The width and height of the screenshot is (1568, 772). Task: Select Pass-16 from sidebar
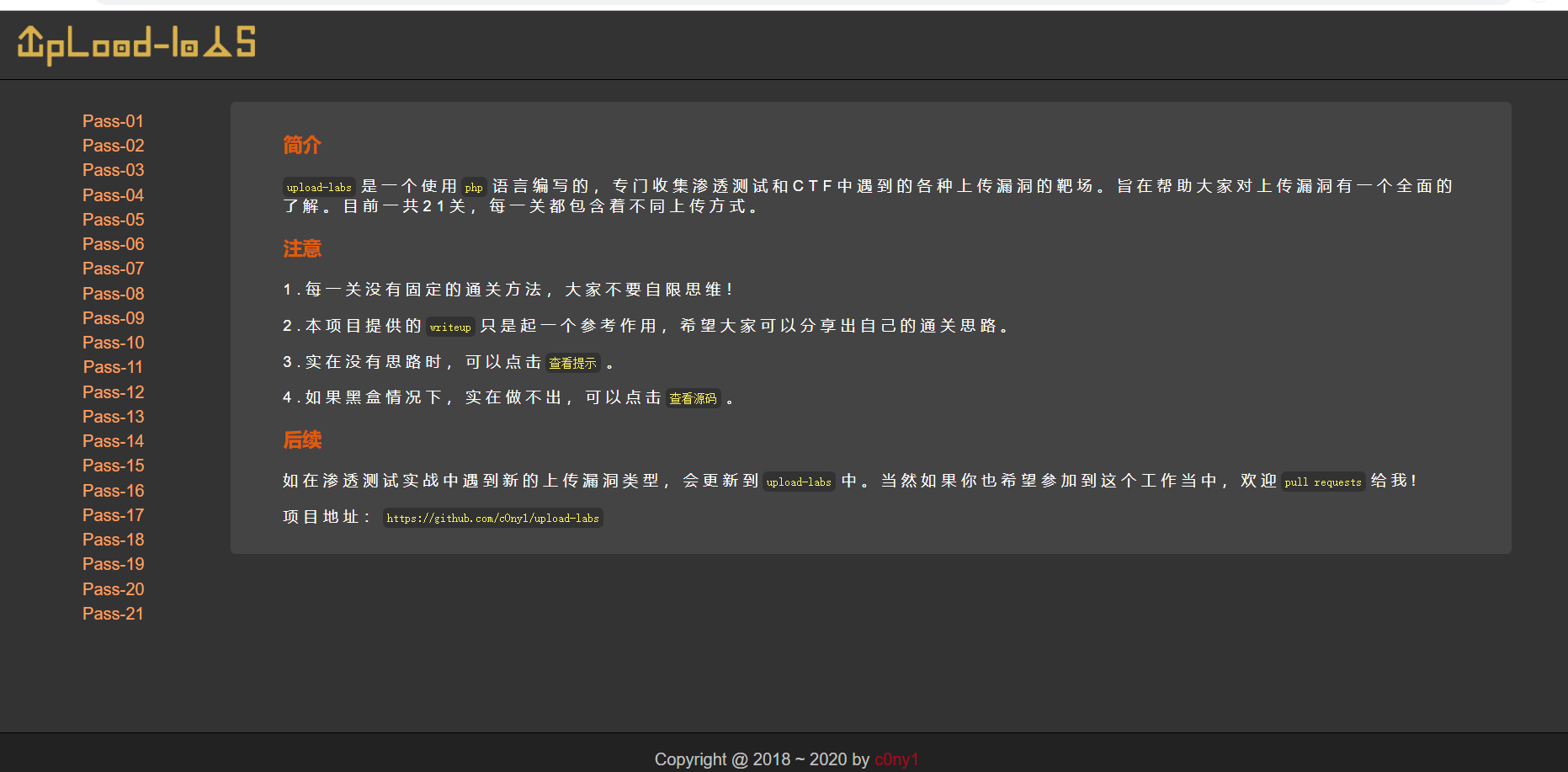(113, 491)
